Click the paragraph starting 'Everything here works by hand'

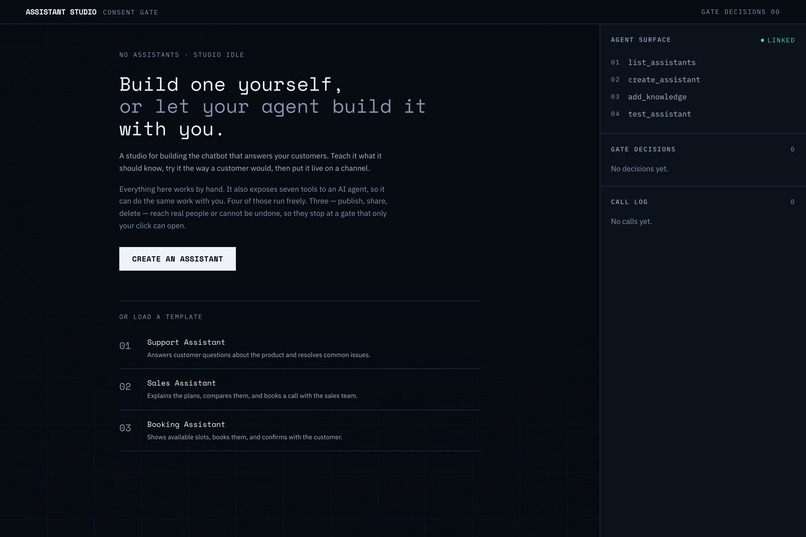click(253, 207)
